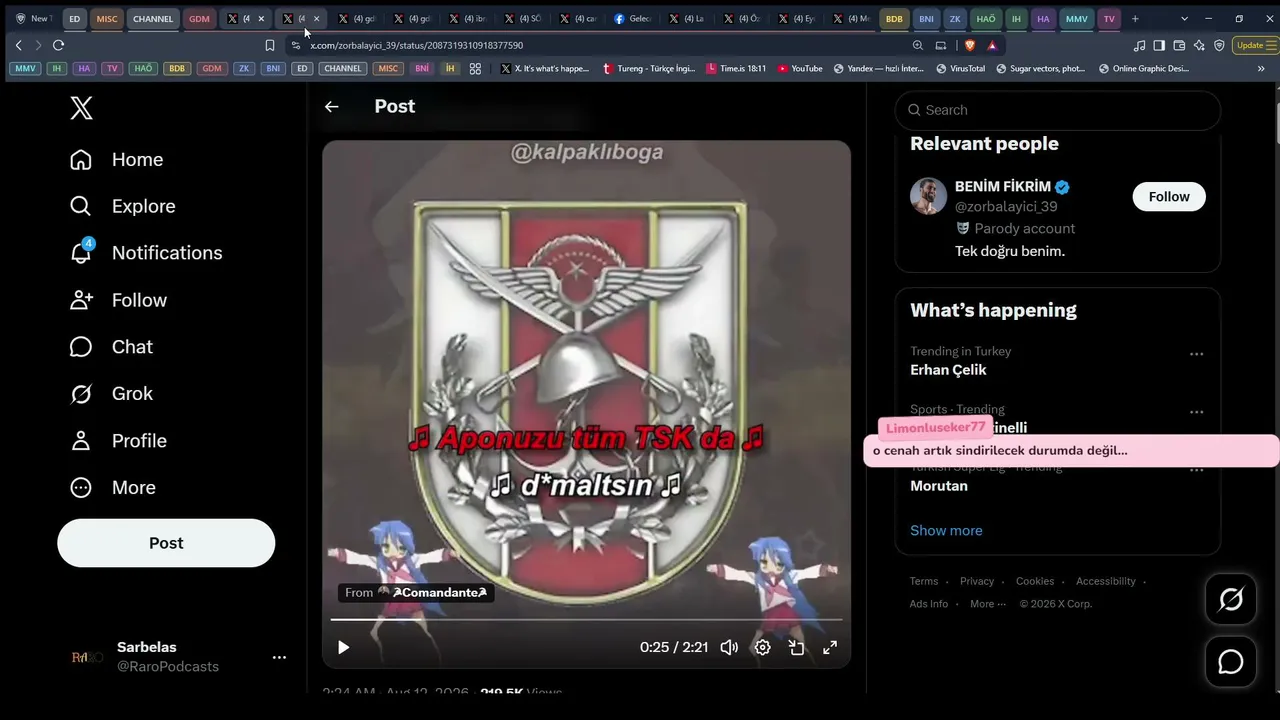Switch the video to fullscreen
The image size is (1280, 720).
[x=830, y=647]
